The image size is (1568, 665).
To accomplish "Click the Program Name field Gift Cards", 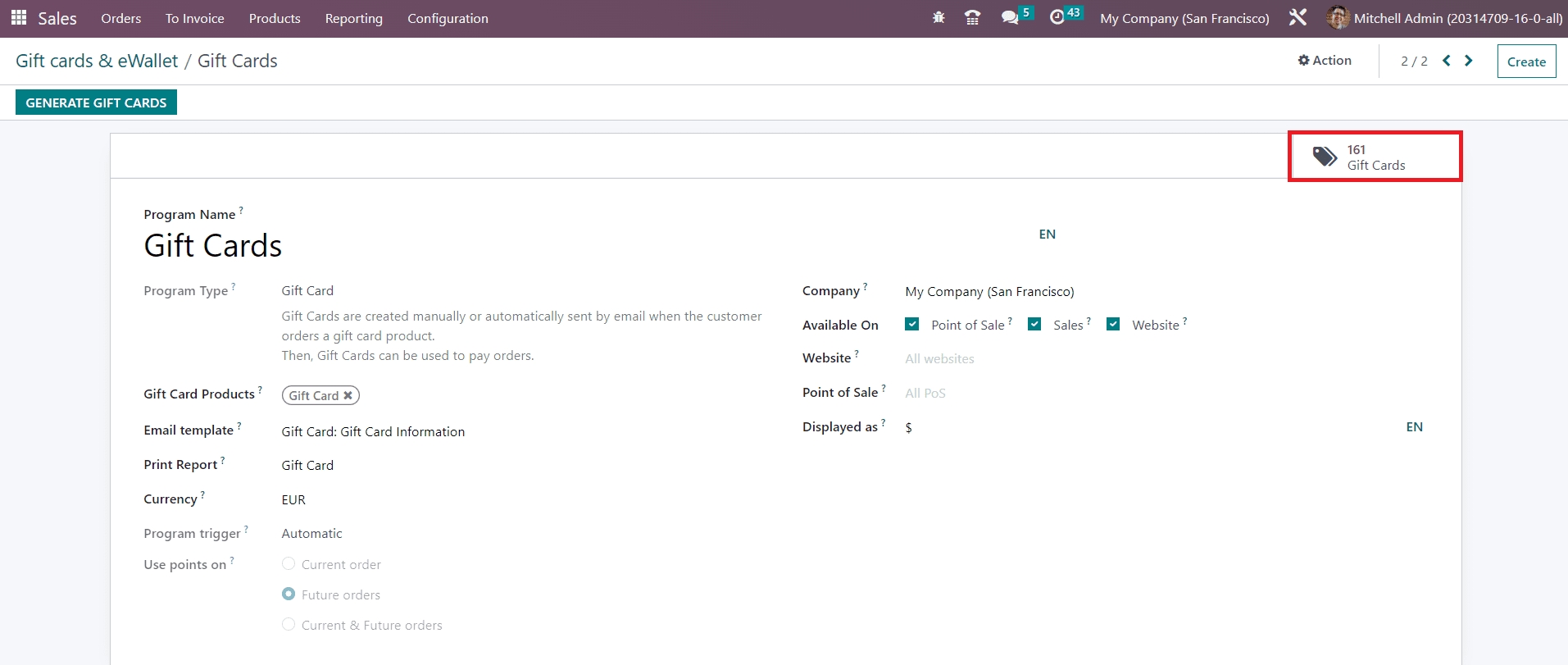I will pyautogui.click(x=213, y=246).
